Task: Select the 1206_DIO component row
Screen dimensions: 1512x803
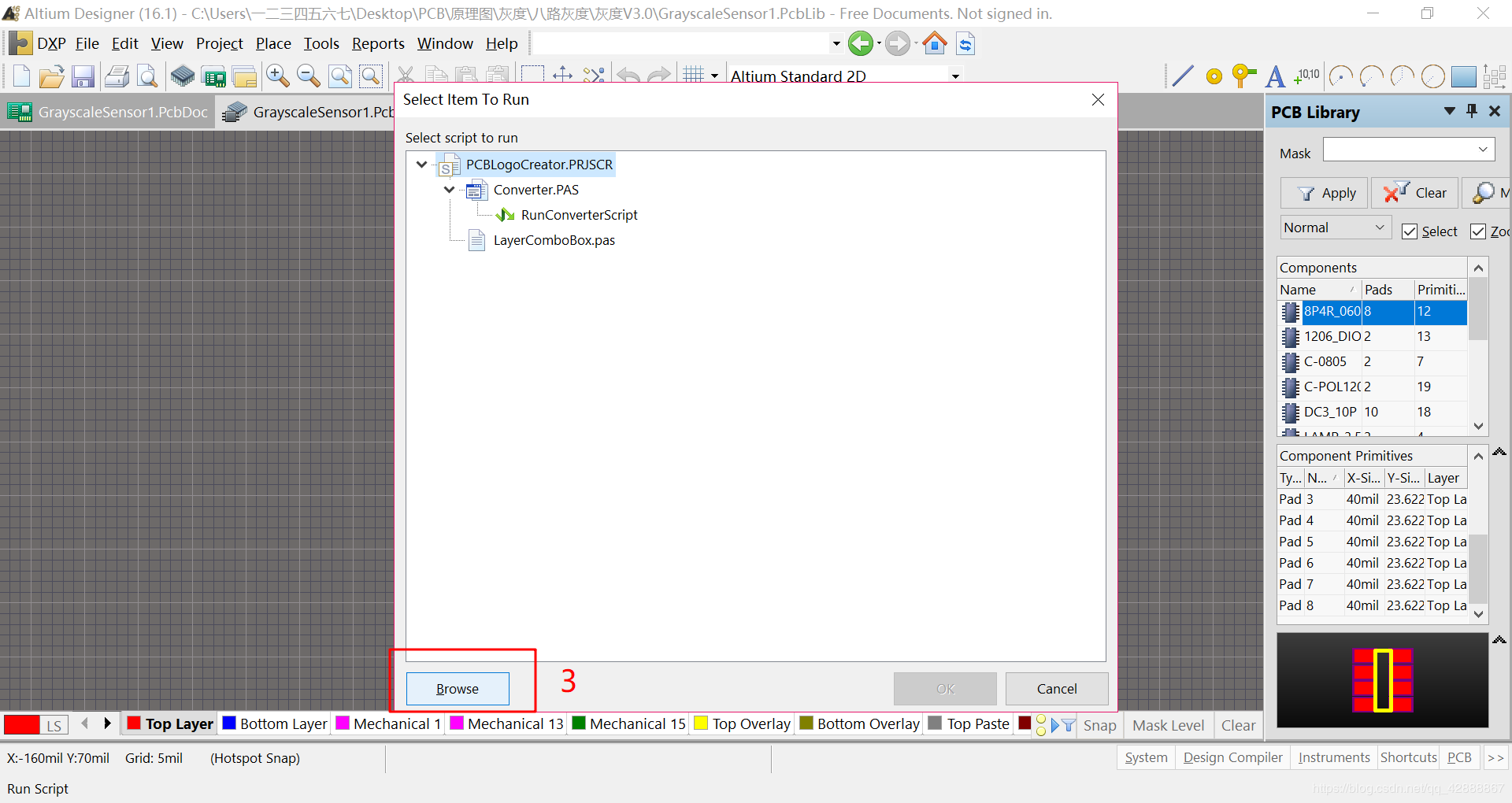Action: point(1372,336)
